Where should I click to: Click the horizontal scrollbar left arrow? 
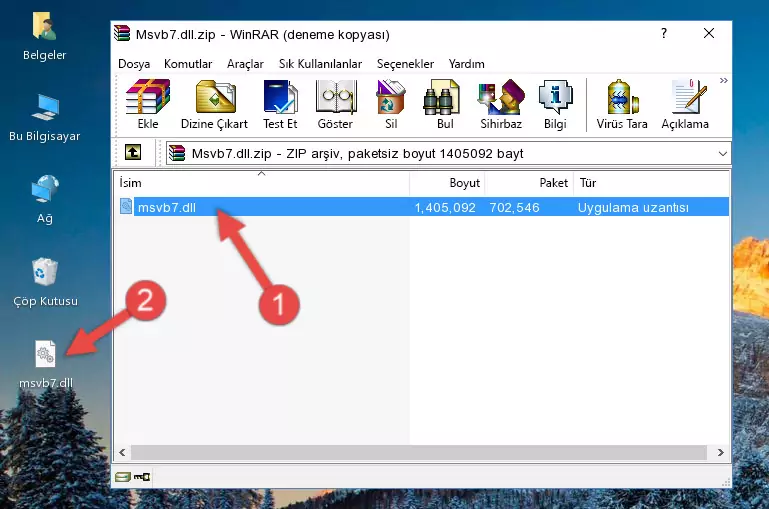123,452
